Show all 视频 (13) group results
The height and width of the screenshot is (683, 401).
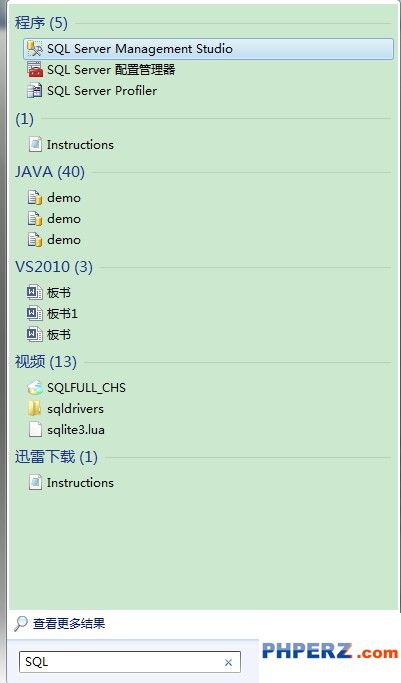point(46,362)
